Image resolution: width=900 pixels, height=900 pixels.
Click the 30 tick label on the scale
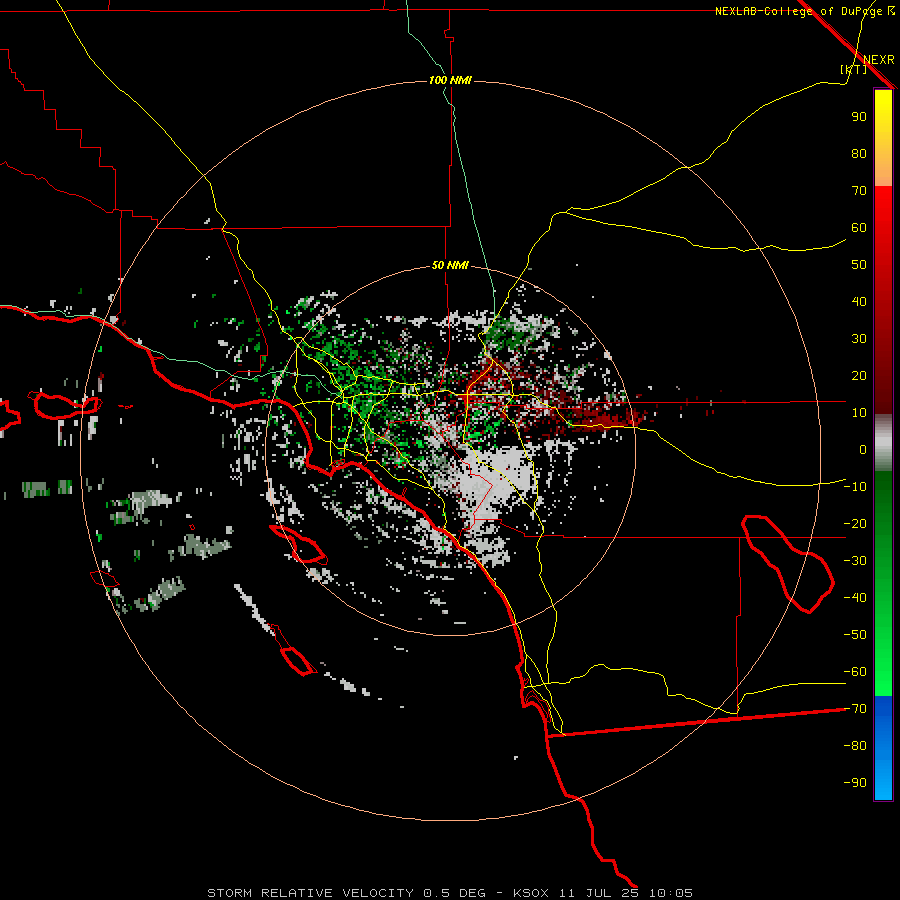tap(859, 339)
